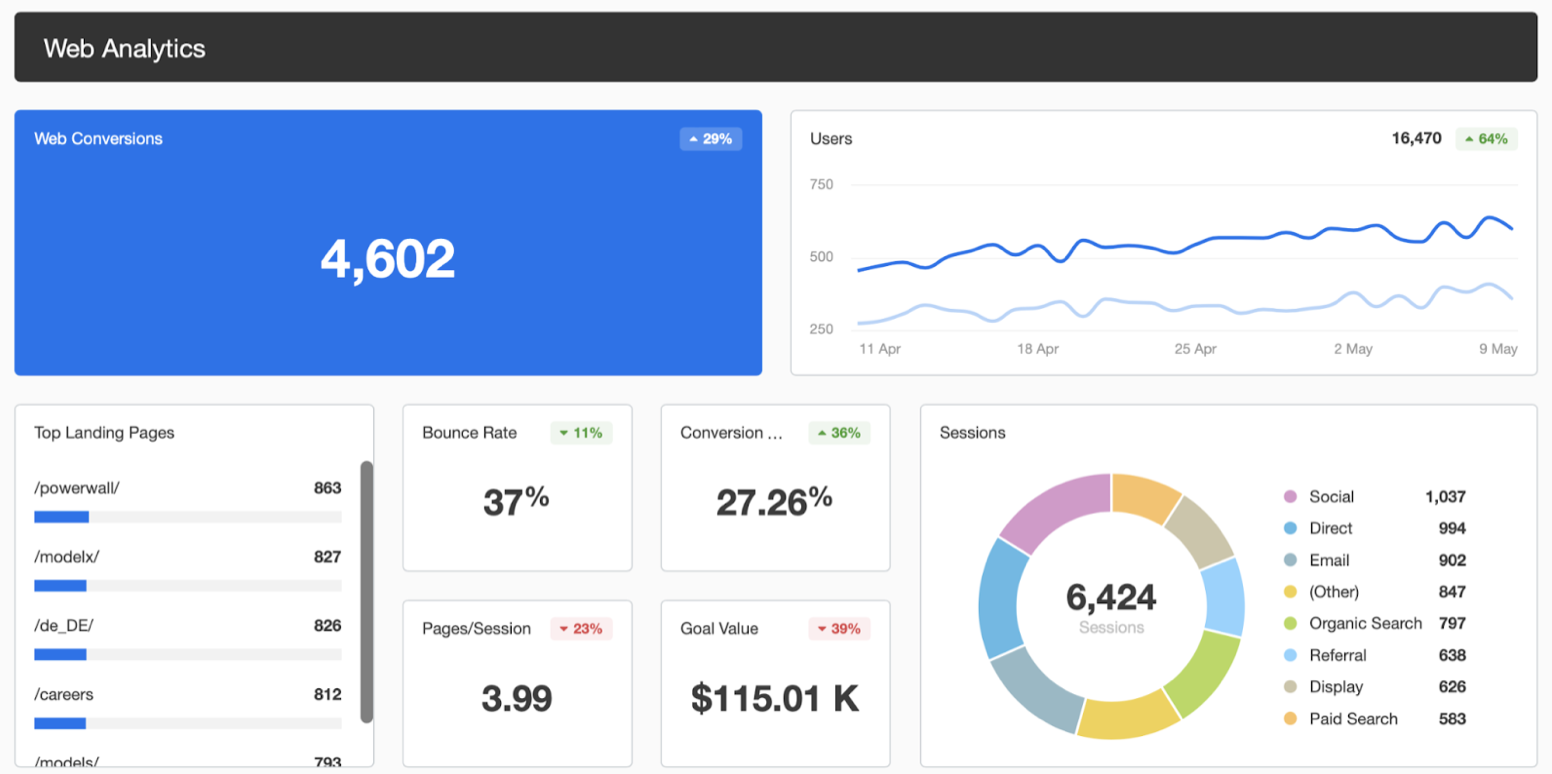Click the Web Analytics header title
Viewport: 1552px width, 774px height.
pos(125,48)
